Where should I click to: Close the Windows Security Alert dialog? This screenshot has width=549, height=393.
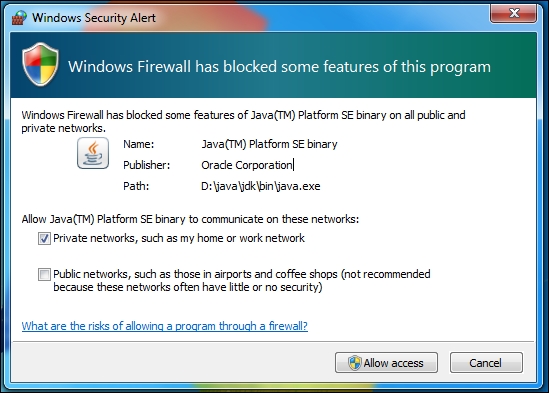pos(513,13)
